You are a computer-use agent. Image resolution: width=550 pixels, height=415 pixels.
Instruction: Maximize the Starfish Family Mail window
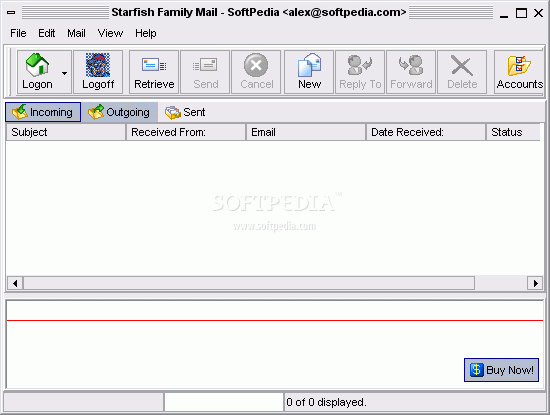(x=521, y=13)
